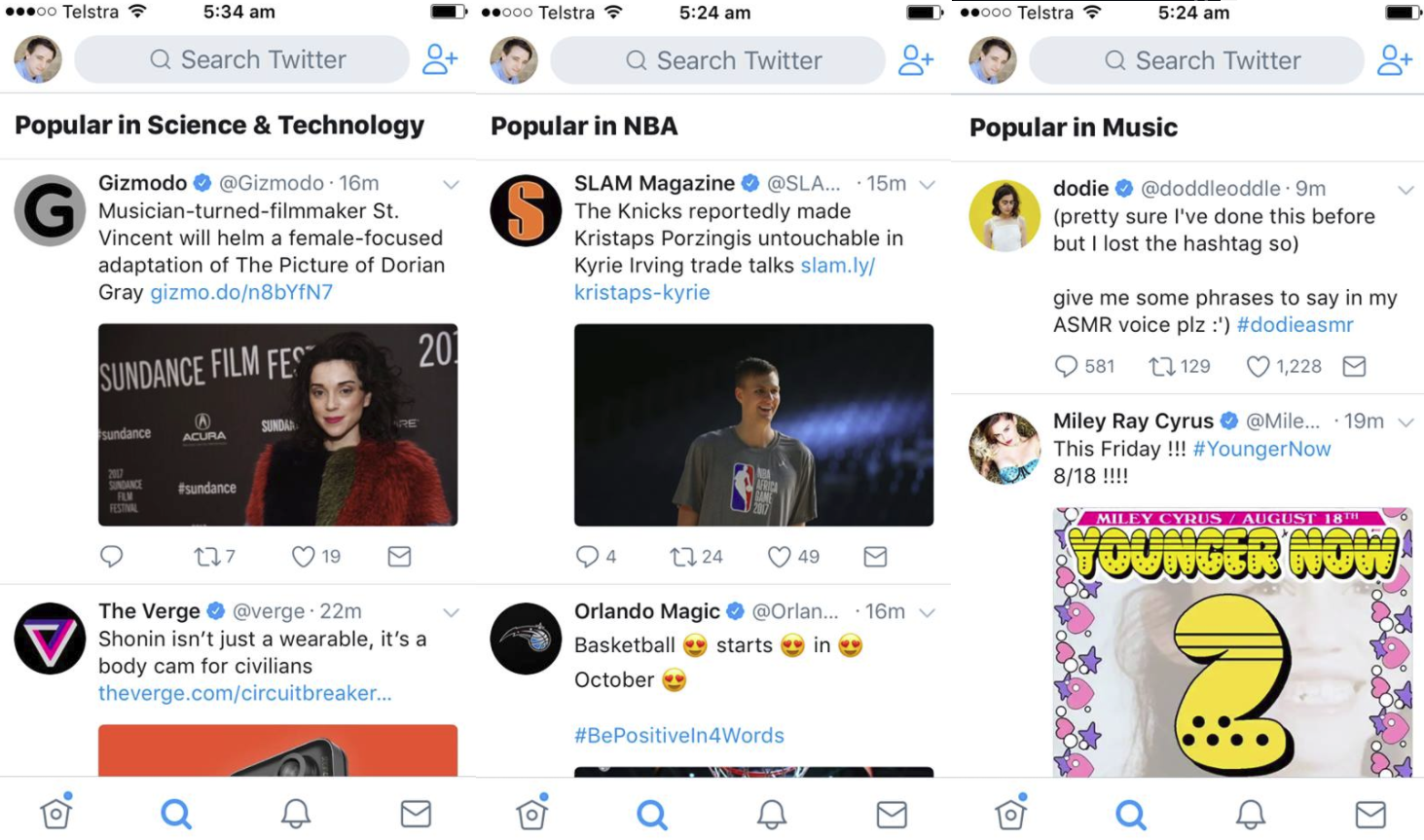Expand options chevron on The Verge tweet
Screen dimensions: 1424x840
(x=451, y=612)
